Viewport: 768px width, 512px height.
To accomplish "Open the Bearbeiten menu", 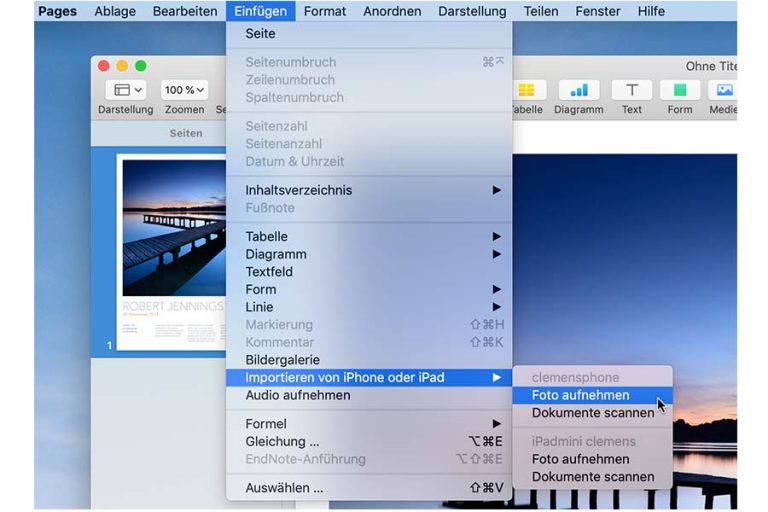I will pyautogui.click(x=185, y=11).
